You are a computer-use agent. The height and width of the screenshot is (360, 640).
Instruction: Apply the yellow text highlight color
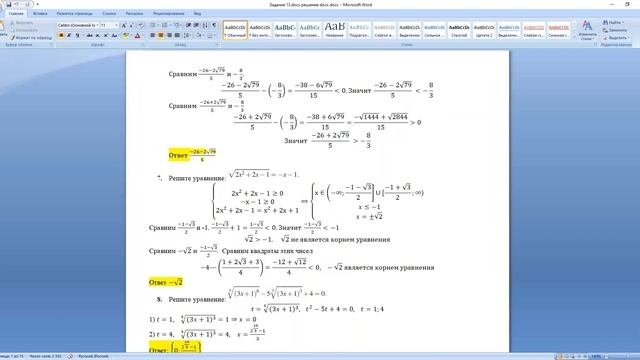(125, 36)
